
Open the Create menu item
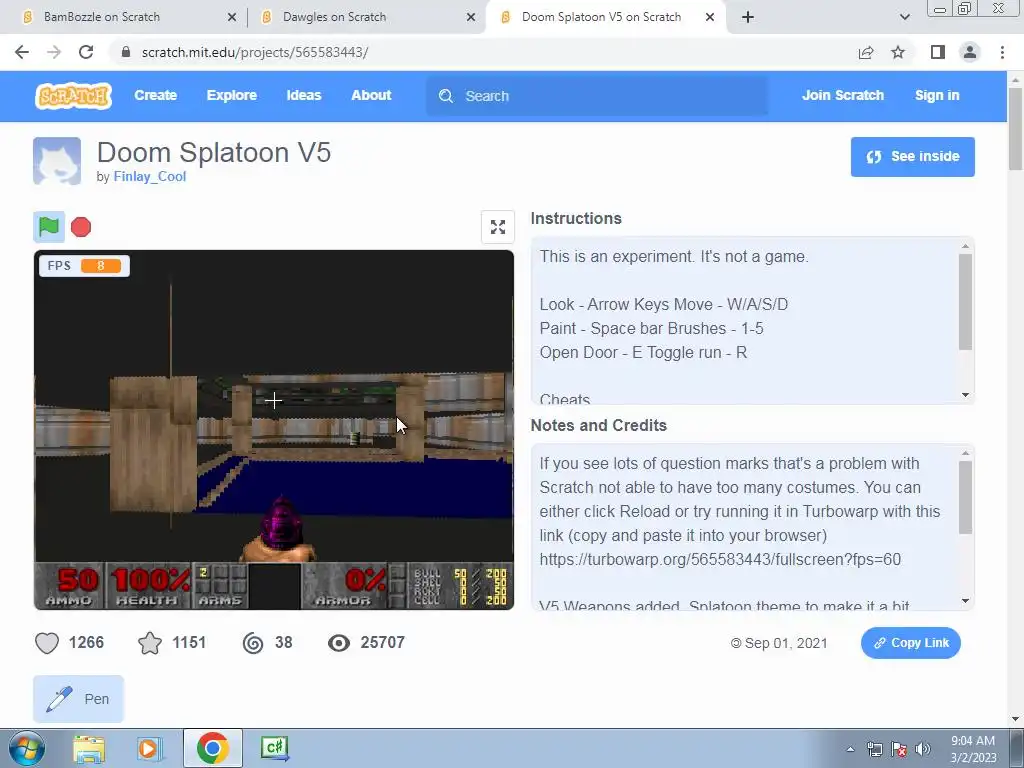point(155,95)
